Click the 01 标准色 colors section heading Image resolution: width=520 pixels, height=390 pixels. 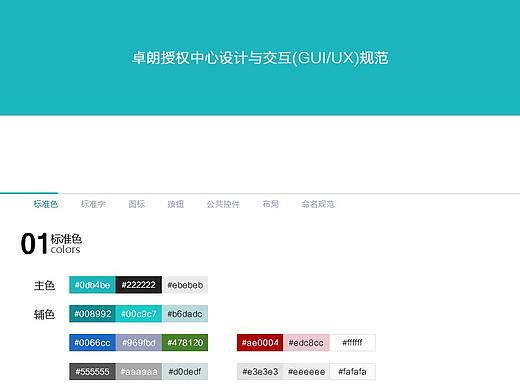pos(51,244)
